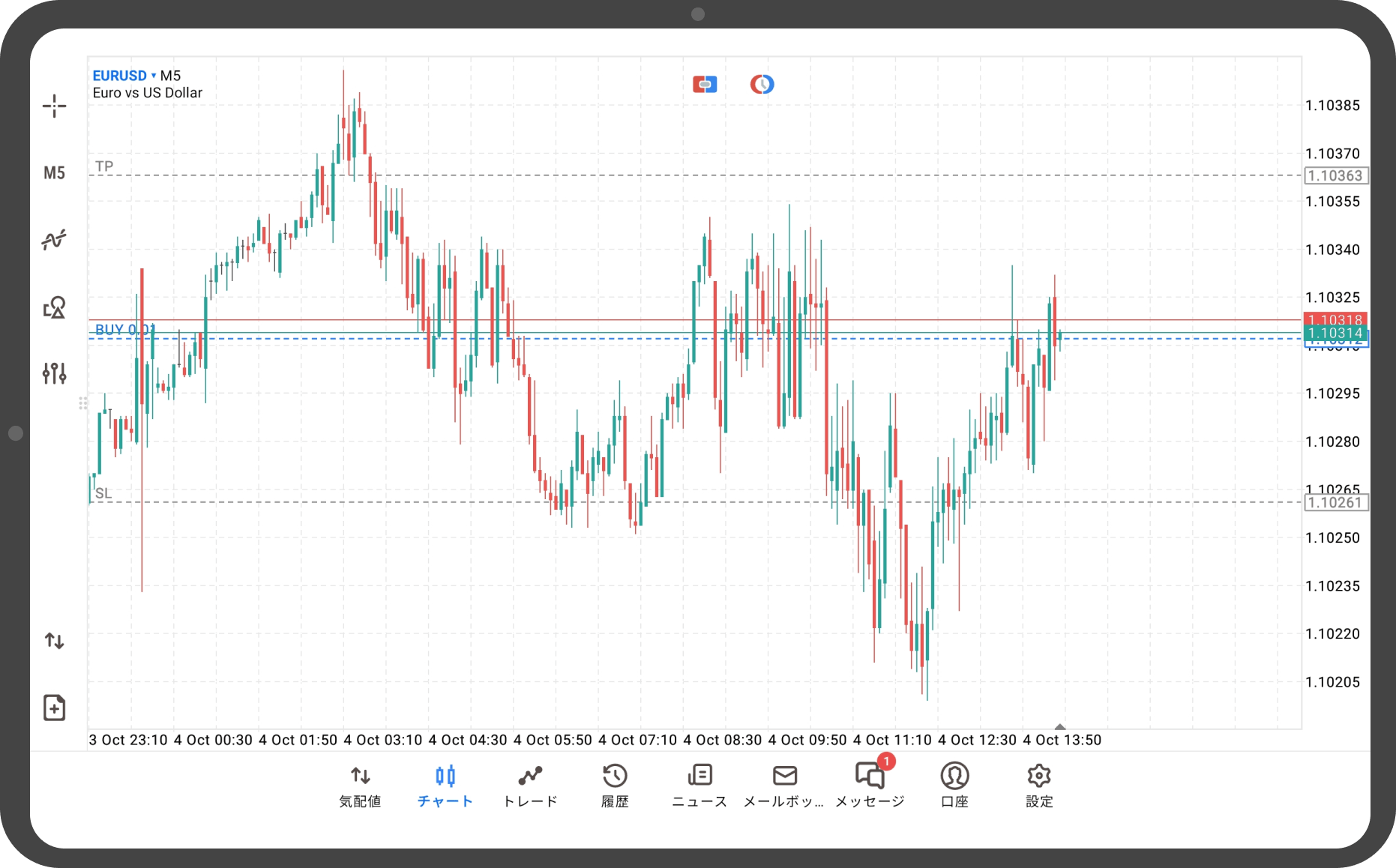Switch to the チャート chart tab

point(445,786)
